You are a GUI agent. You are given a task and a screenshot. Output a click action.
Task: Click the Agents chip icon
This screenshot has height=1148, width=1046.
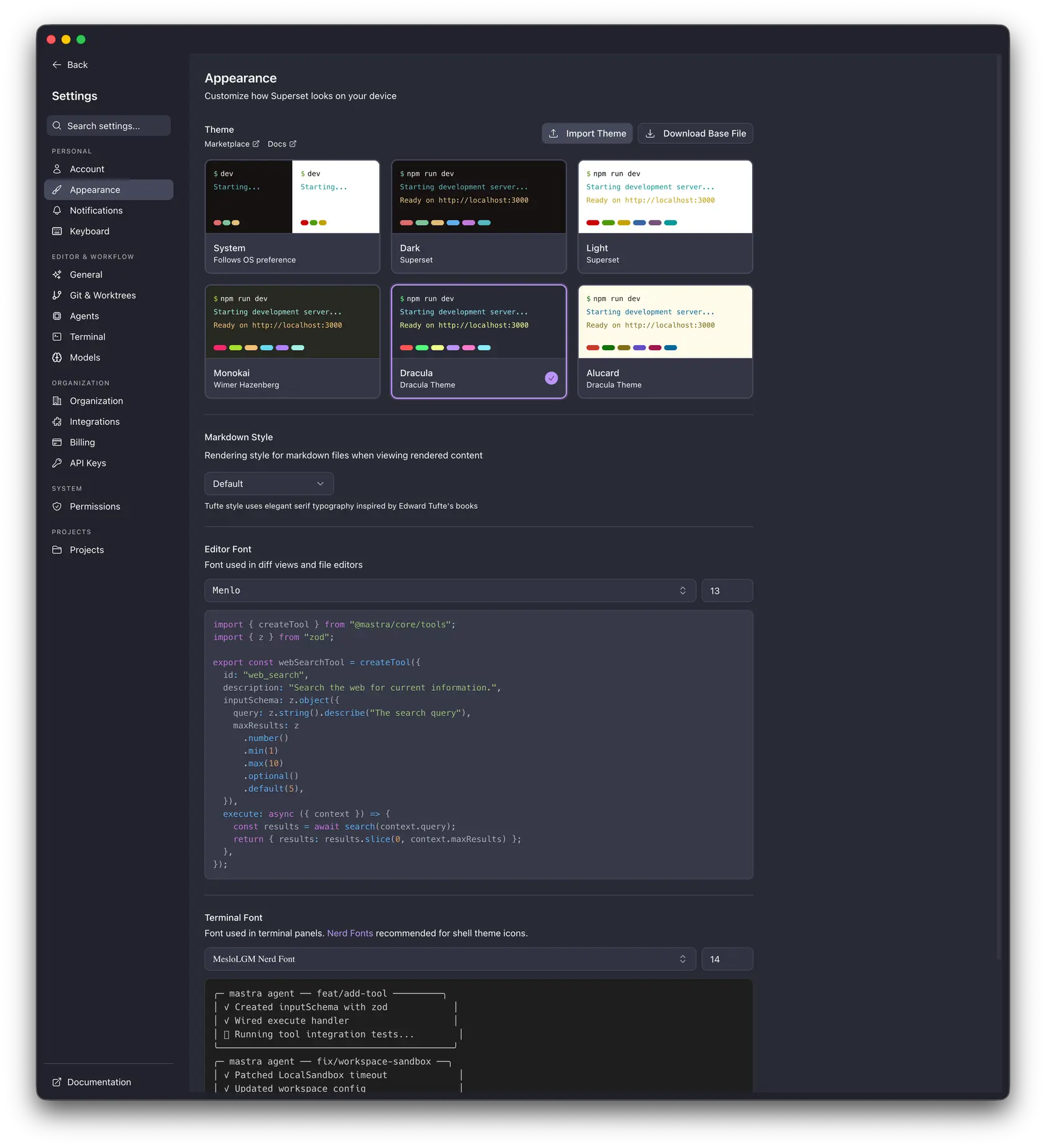pos(57,316)
